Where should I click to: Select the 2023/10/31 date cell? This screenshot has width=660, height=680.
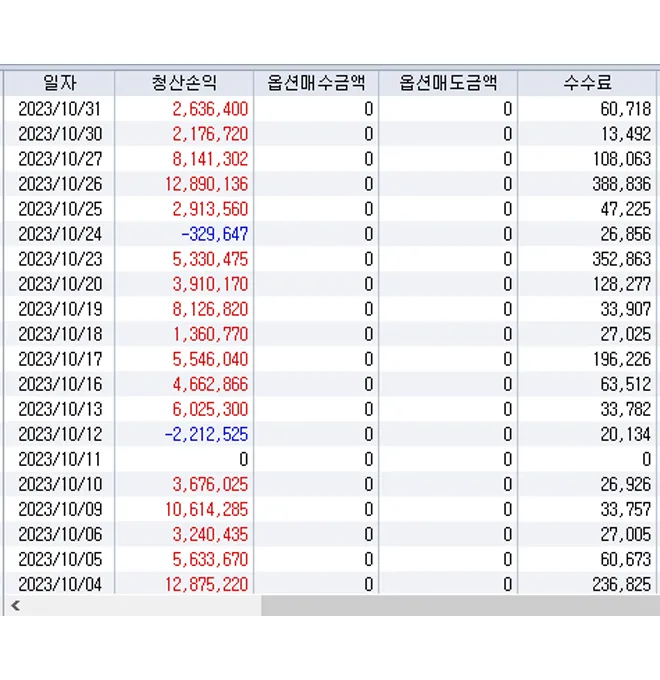point(59,109)
